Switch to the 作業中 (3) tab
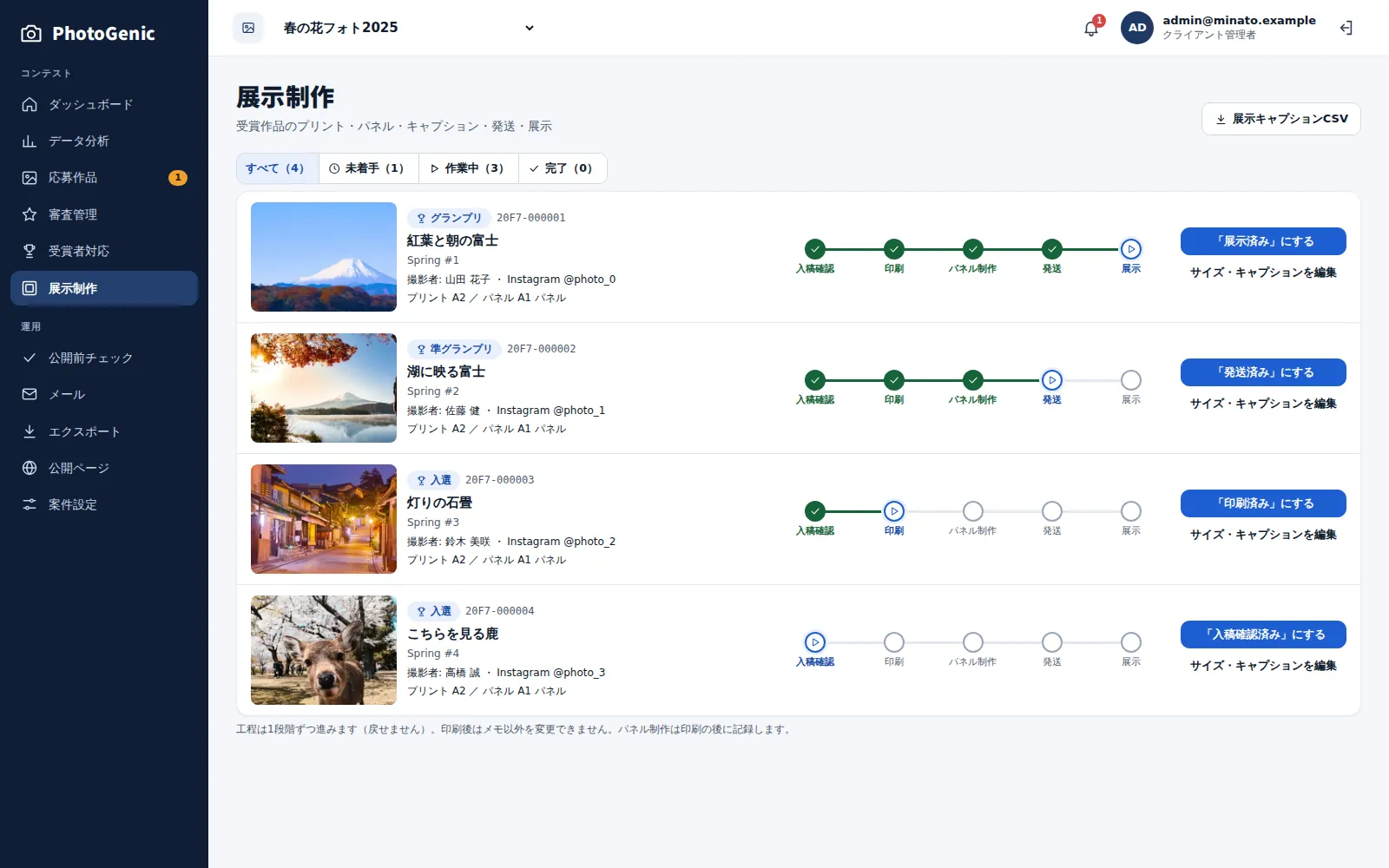This screenshot has width=1389, height=868. point(469,168)
